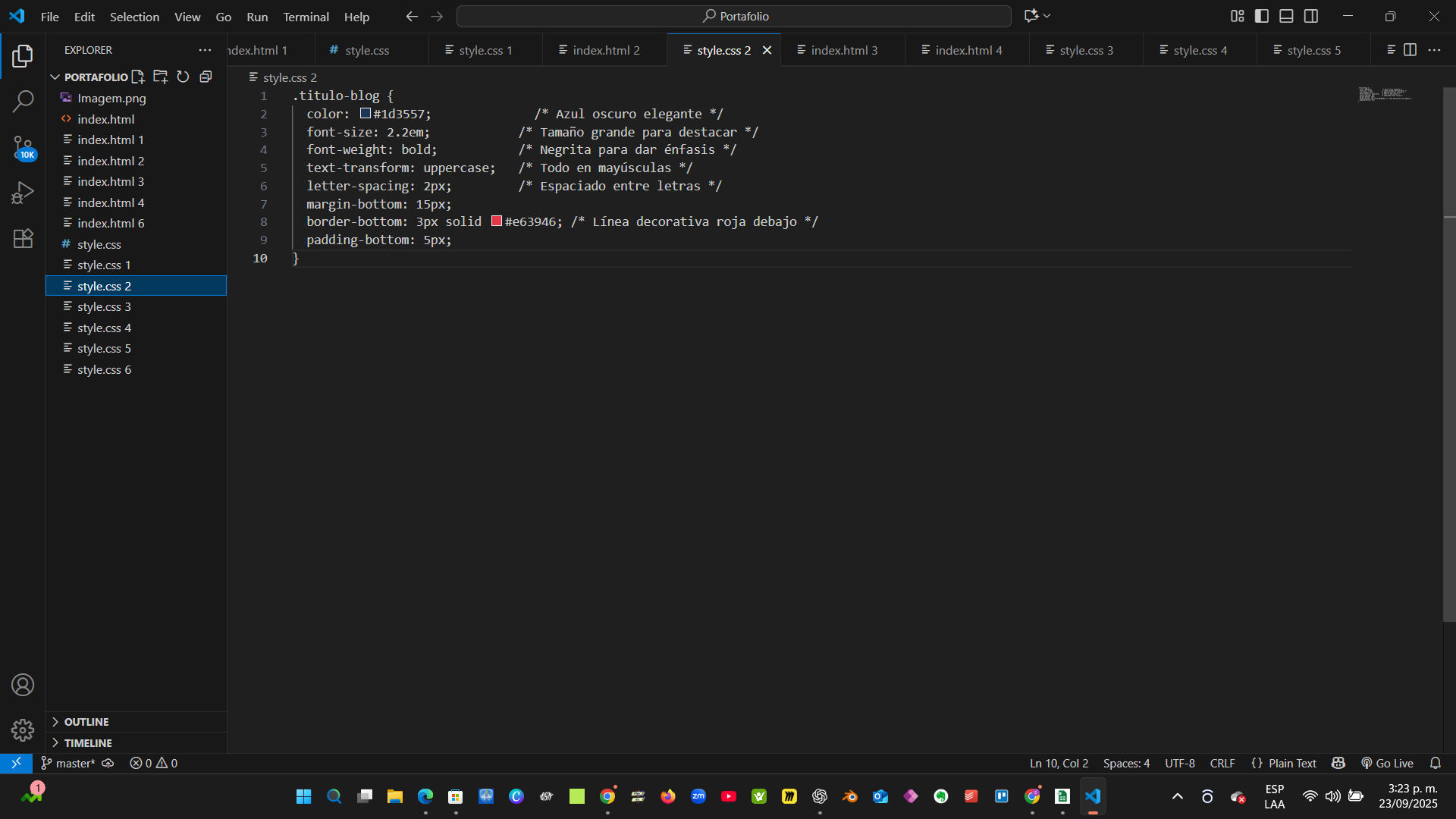Open the Manage gear icon

click(23, 730)
